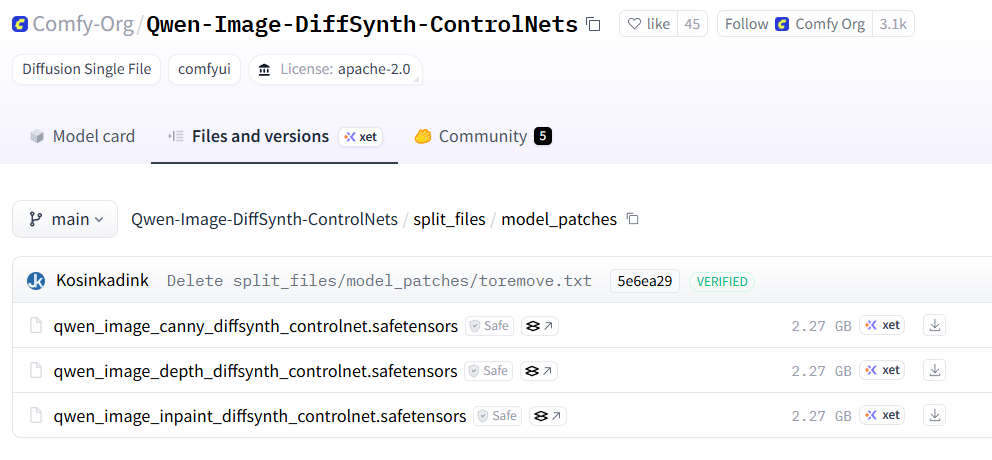Download the depth controlnet safetensors file

(934, 370)
